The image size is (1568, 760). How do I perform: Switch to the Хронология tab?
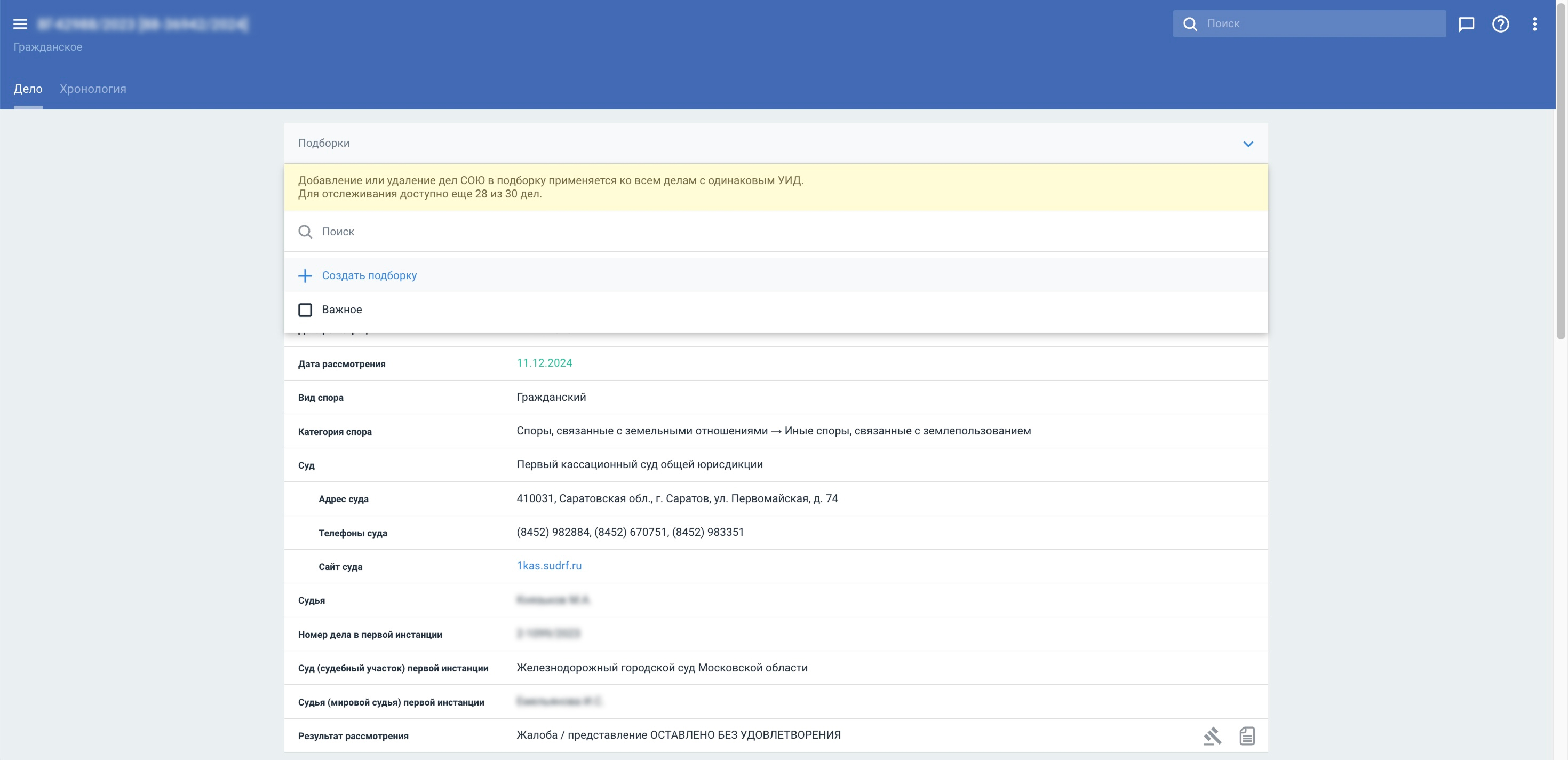point(93,89)
